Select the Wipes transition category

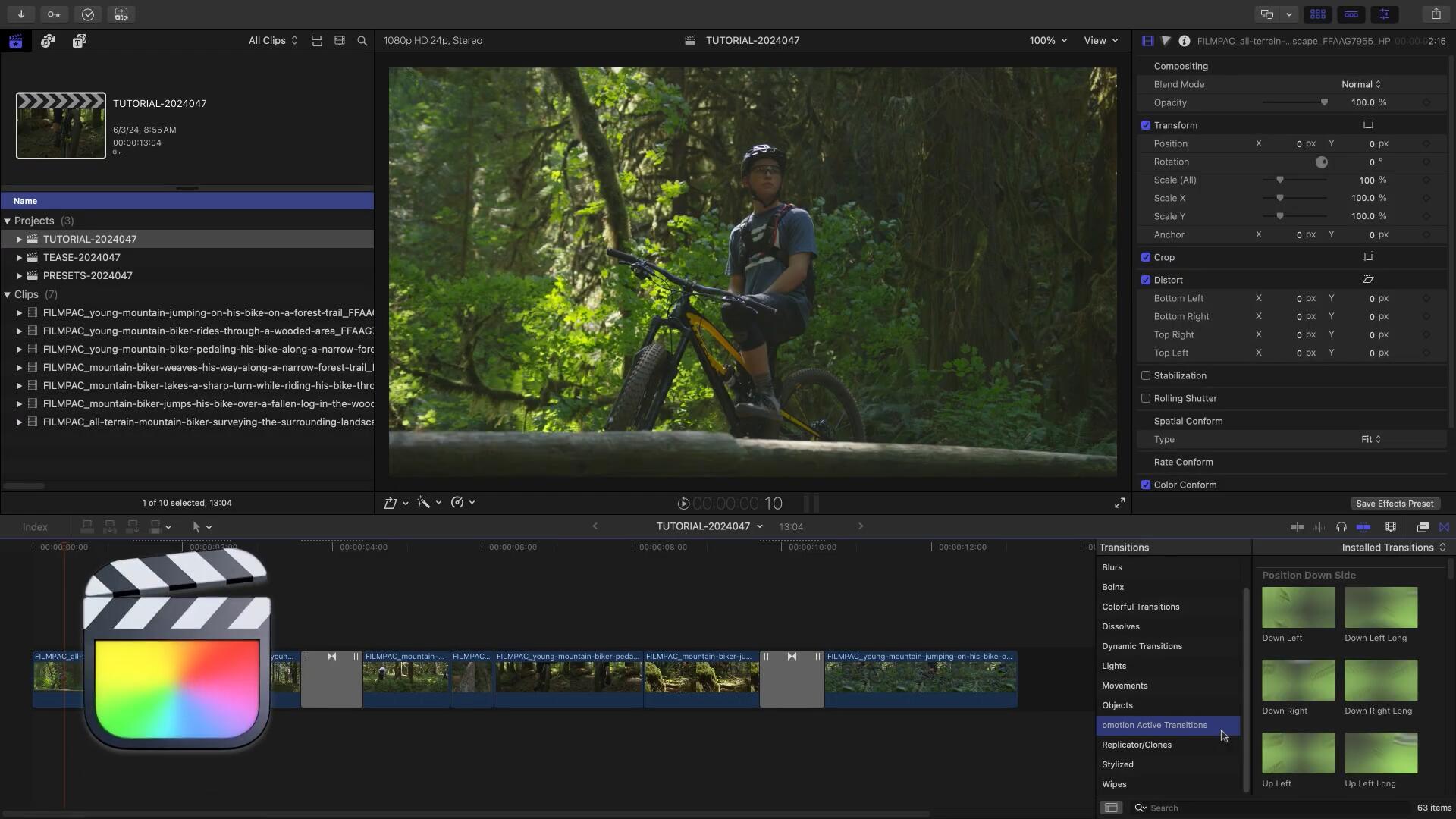point(1114,784)
